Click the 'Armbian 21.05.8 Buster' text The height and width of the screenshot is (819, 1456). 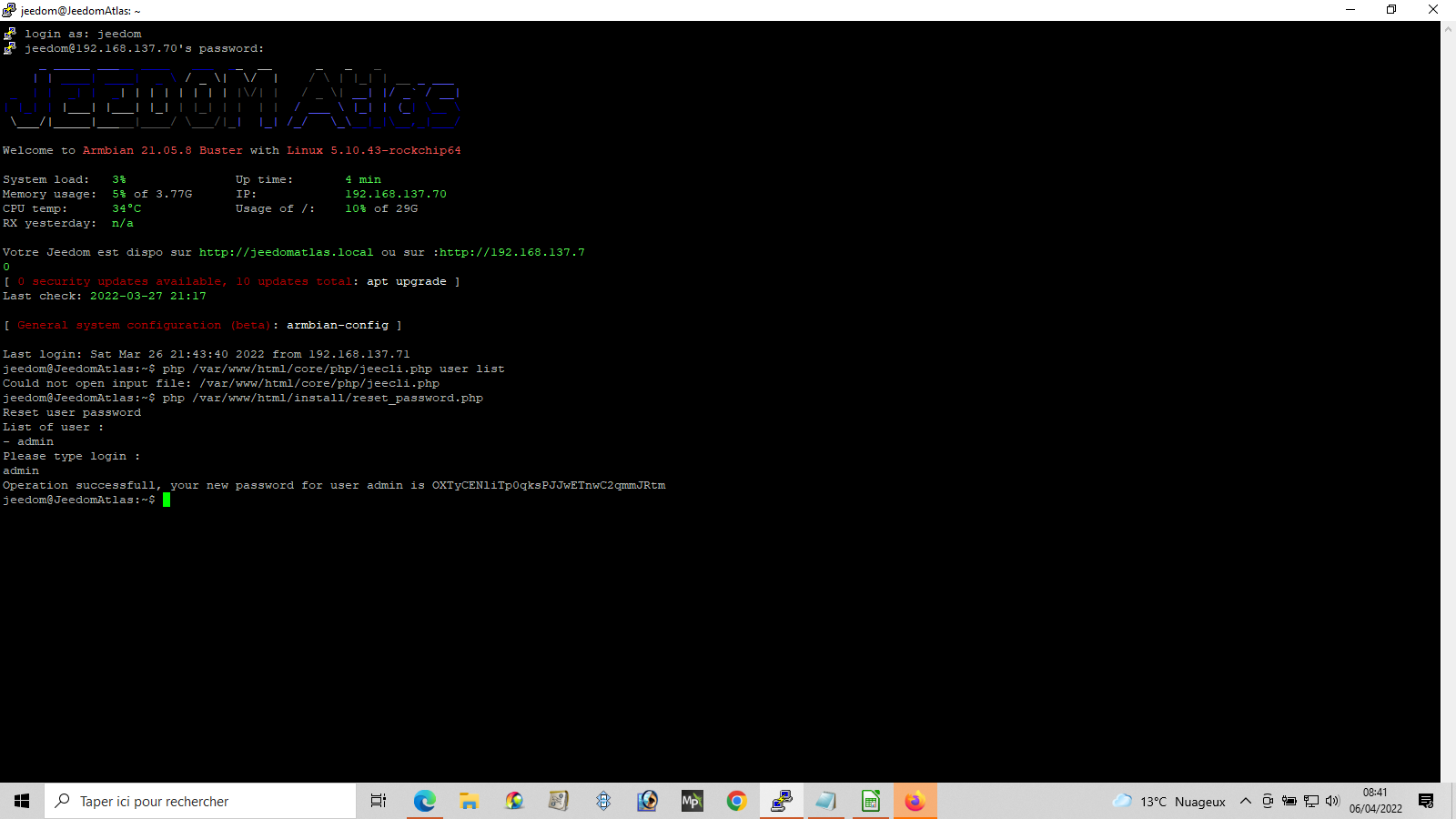click(x=163, y=150)
